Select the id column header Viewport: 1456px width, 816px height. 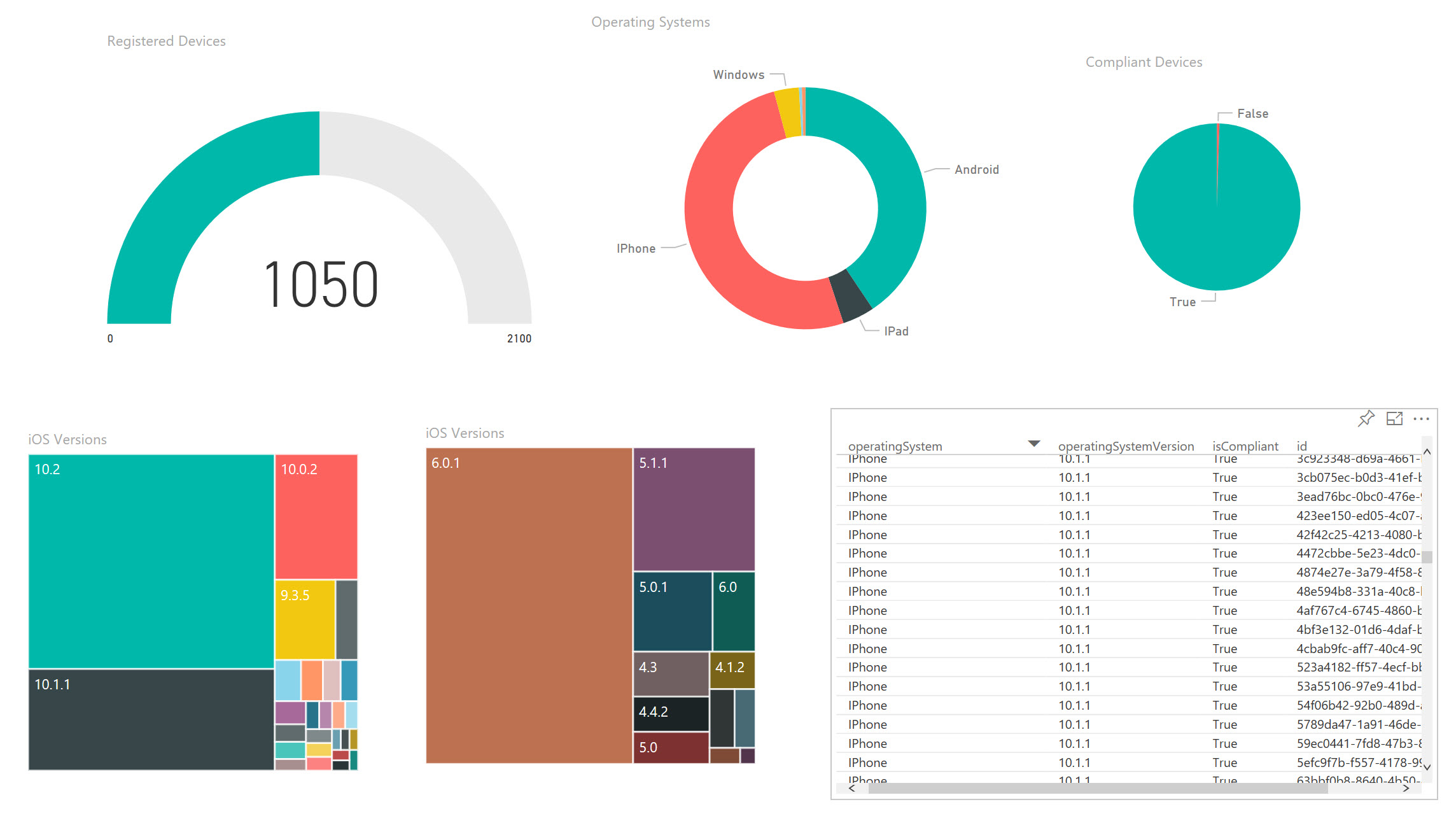coord(1301,446)
